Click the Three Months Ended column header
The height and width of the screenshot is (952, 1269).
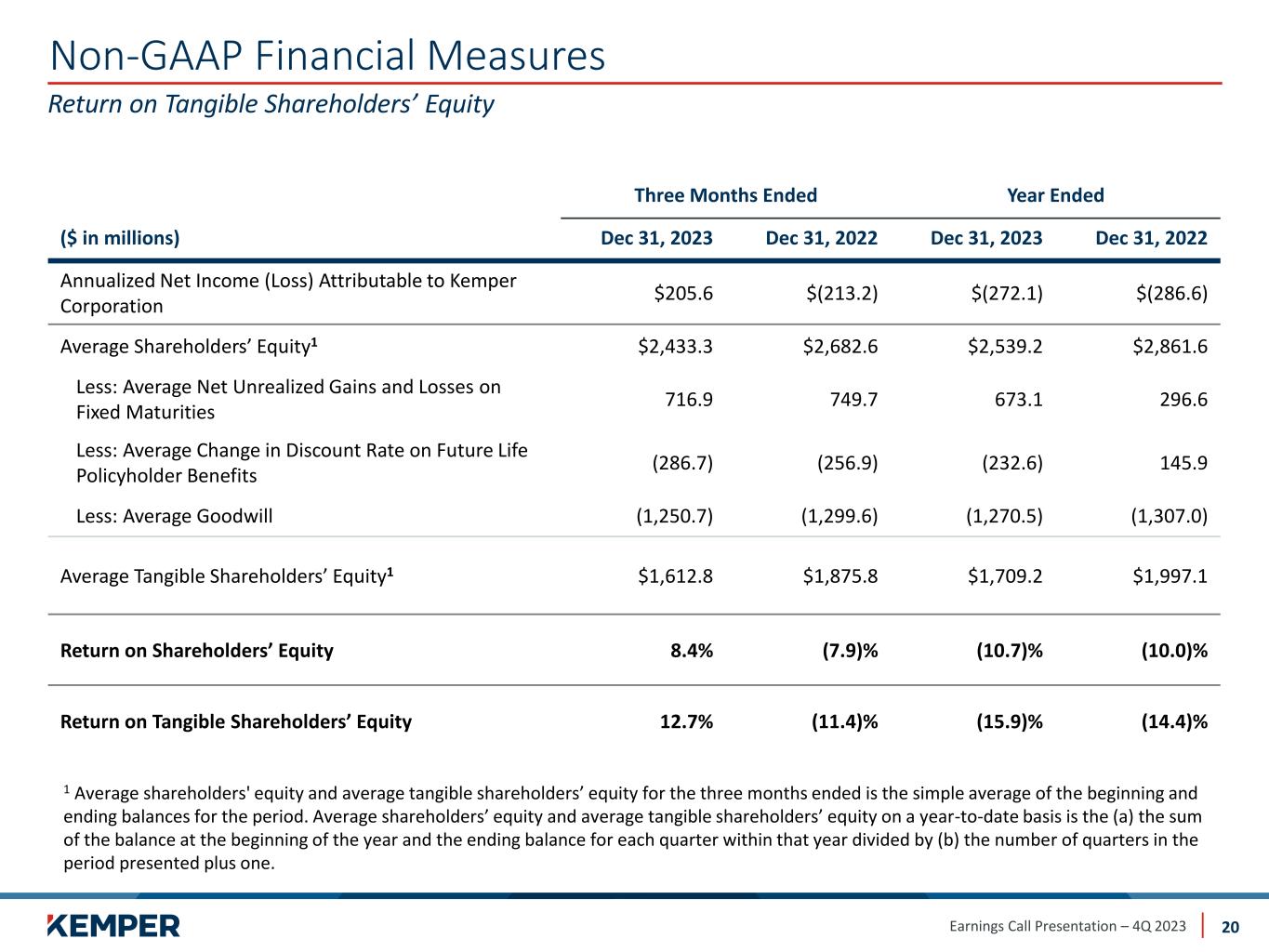coord(725,195)
